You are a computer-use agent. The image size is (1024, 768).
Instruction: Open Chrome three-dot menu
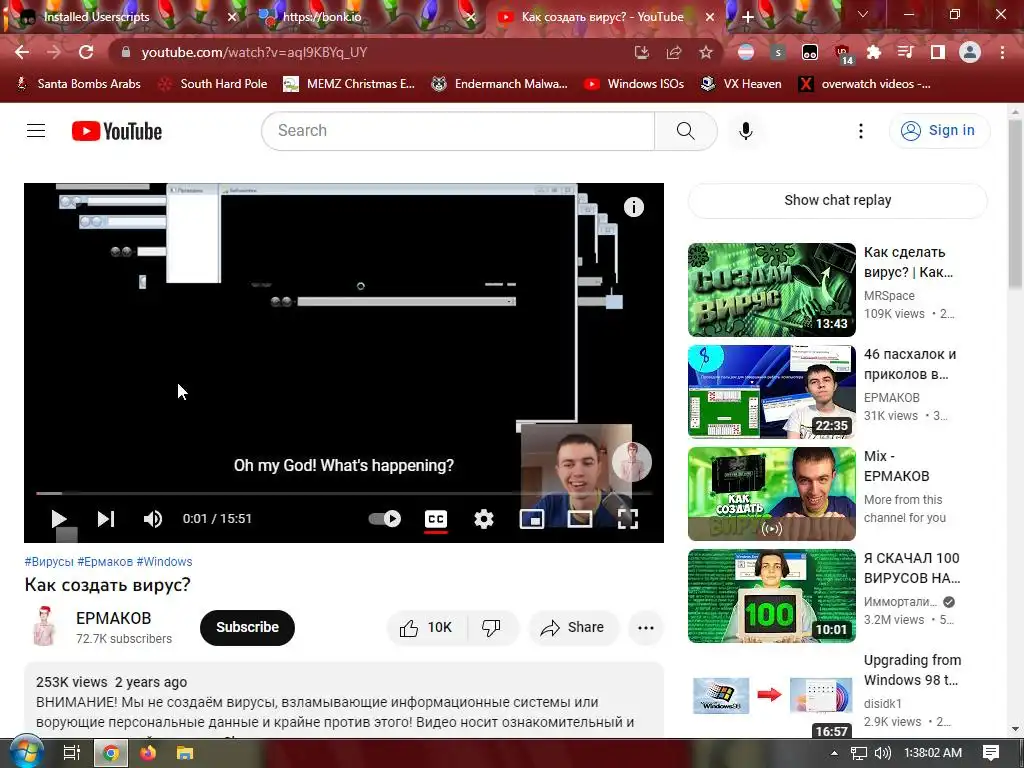point(1002,52)
